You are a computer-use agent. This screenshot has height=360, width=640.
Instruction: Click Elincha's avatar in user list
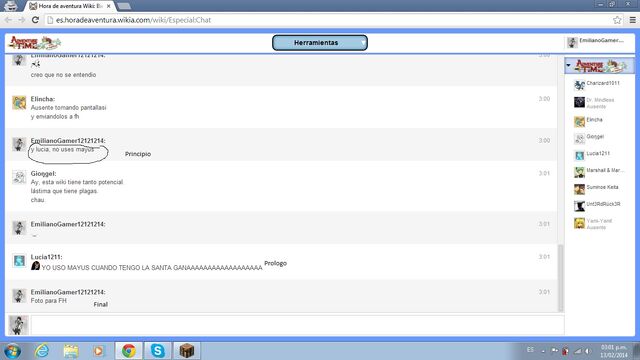pos(579,122)
